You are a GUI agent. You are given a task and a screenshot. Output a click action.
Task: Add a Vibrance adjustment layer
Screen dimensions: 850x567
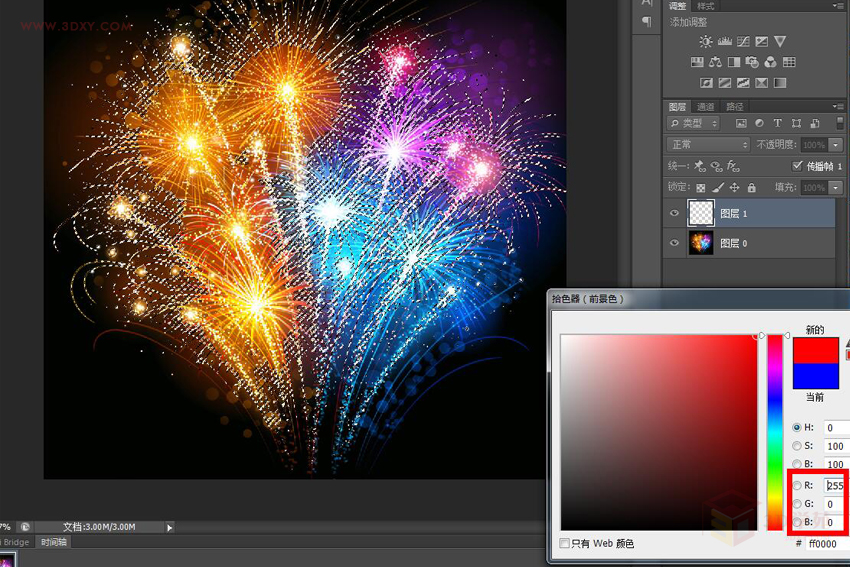coord(780,42)
